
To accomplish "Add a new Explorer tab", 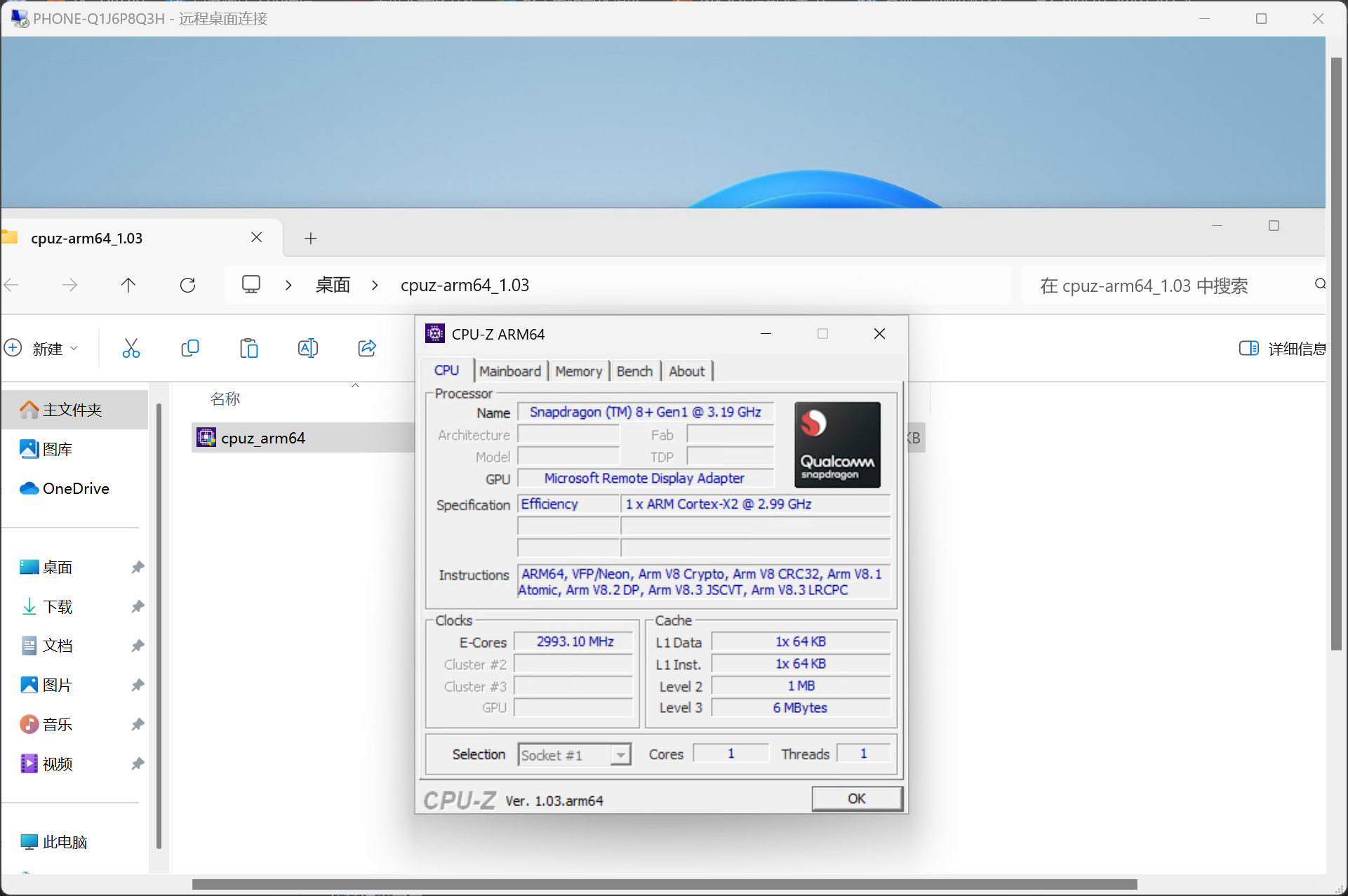I will [x=311, y=239].
